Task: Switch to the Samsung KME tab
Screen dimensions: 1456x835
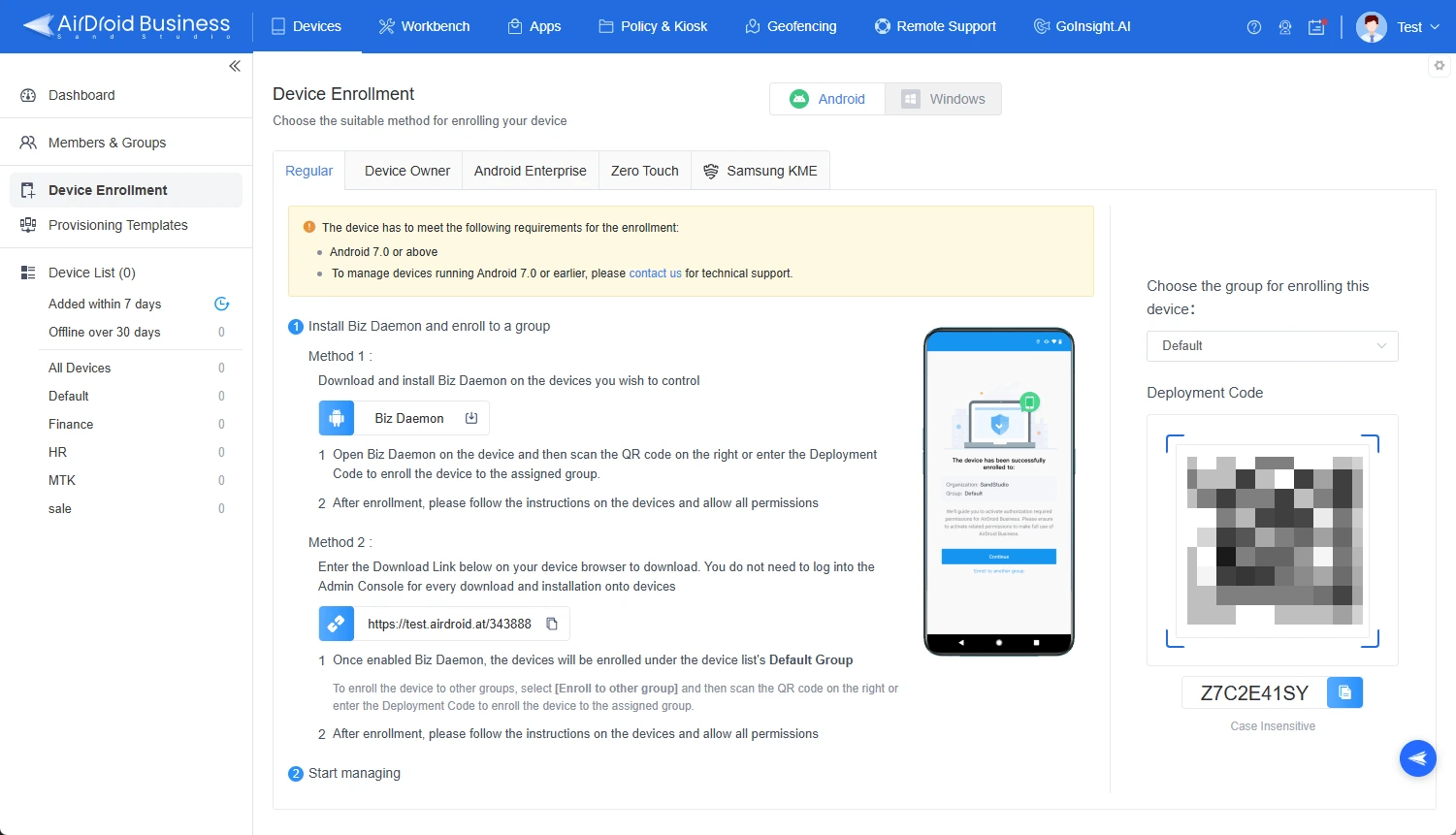Action: 760,171
